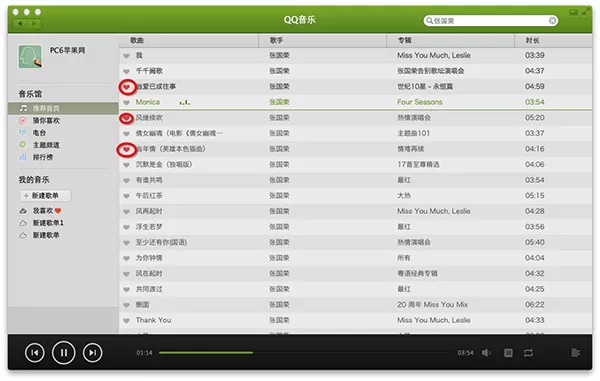The width and height of the screenshot is (600, 381).
Task: Toggle heart for Thank You
Action: 126,321
